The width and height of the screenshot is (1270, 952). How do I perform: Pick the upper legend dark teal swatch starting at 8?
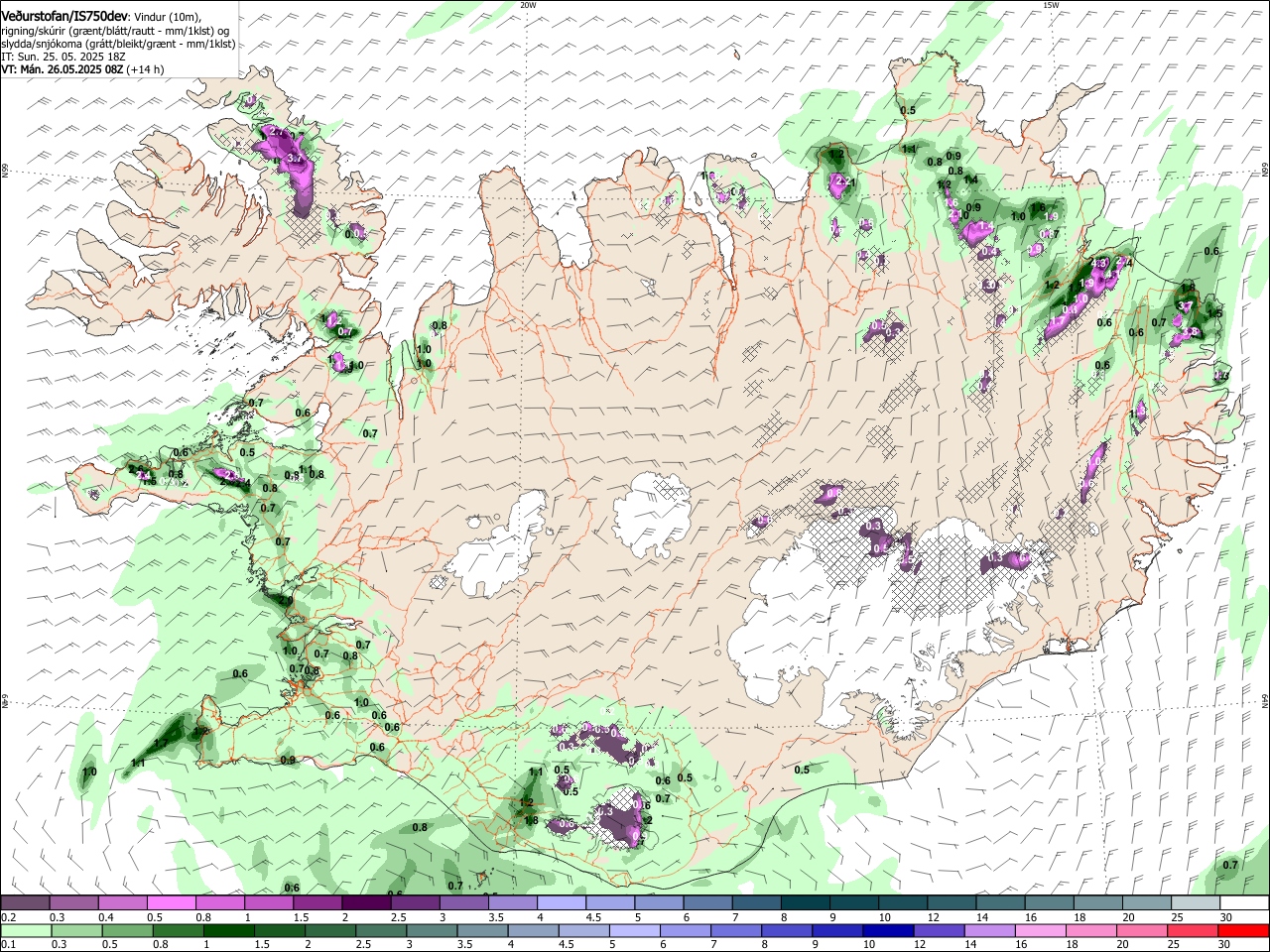(x=804, y=903)
